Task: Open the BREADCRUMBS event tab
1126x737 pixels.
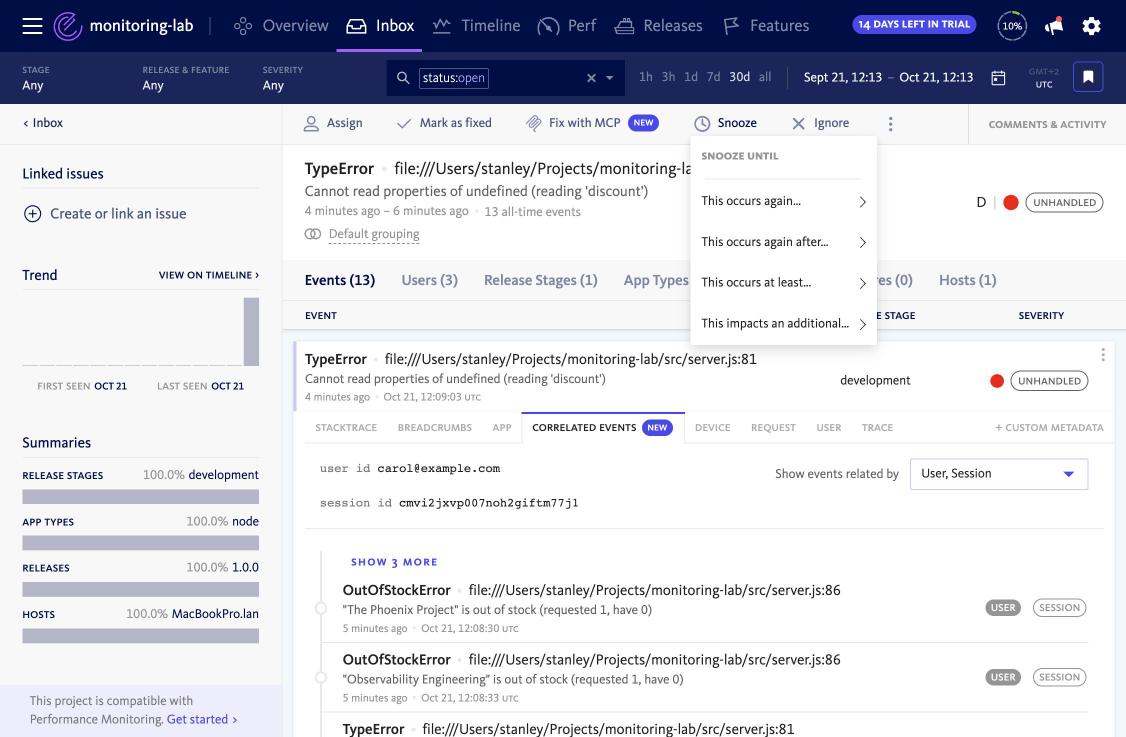Action: coord(434,427)
